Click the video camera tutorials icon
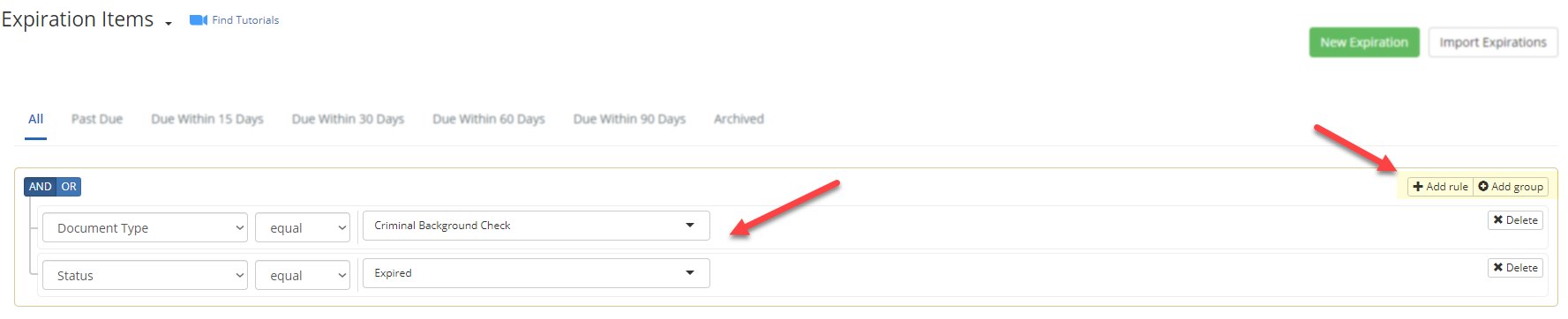The height and width of the screenshot is (319, 1568). point(198,20)
